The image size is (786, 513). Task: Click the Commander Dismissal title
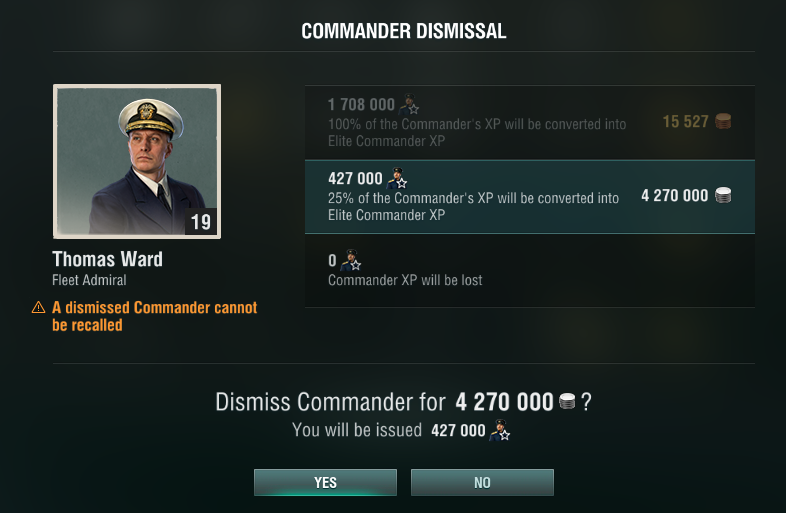tap(404, 31)
